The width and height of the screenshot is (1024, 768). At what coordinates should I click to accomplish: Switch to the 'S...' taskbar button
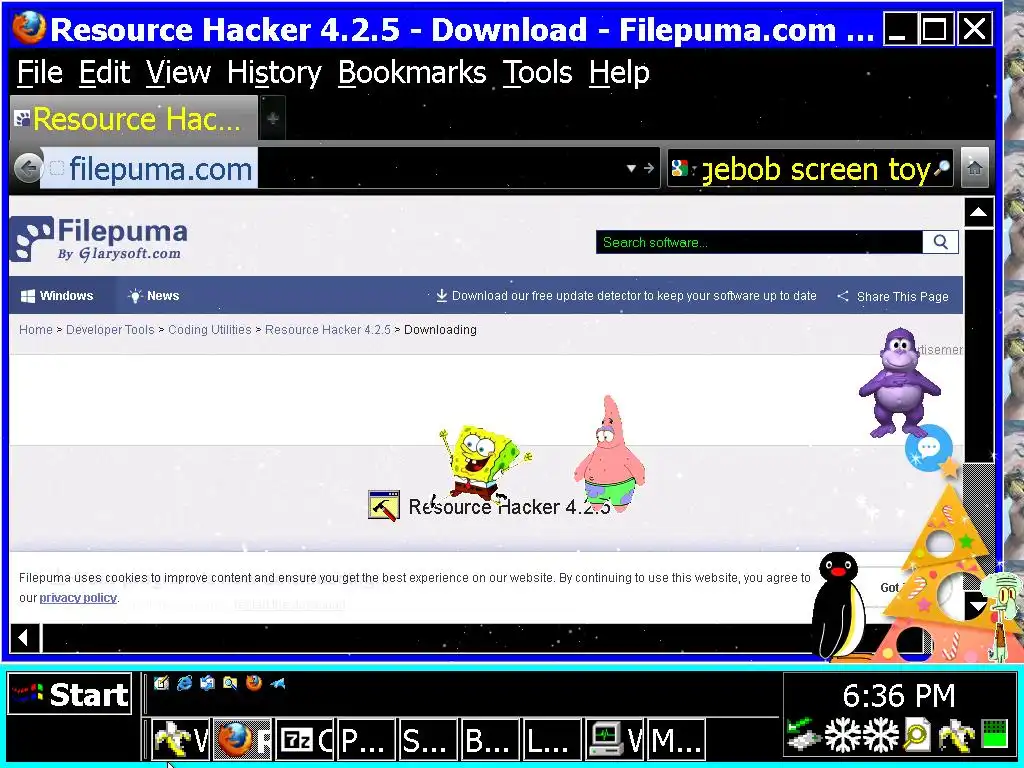(428, 739)
